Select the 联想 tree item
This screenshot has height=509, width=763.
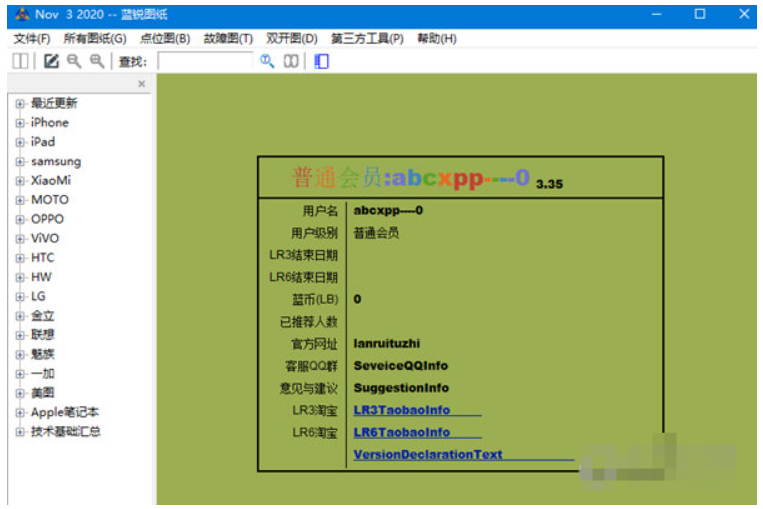[x=43, y=335]
